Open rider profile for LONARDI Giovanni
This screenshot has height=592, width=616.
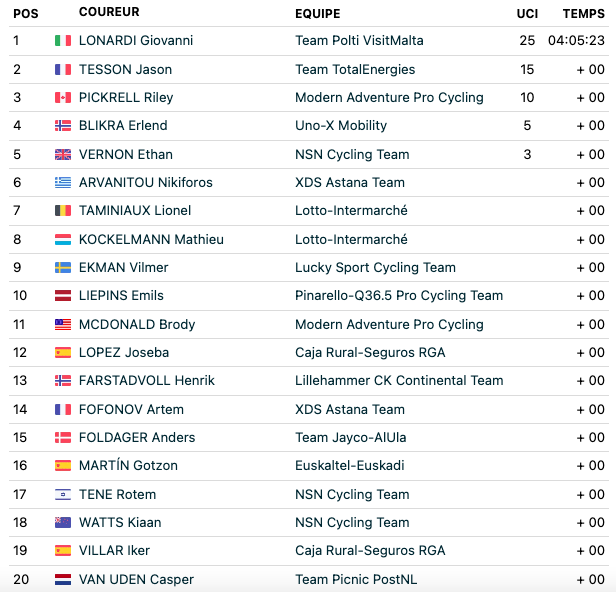tap(136, 40)
